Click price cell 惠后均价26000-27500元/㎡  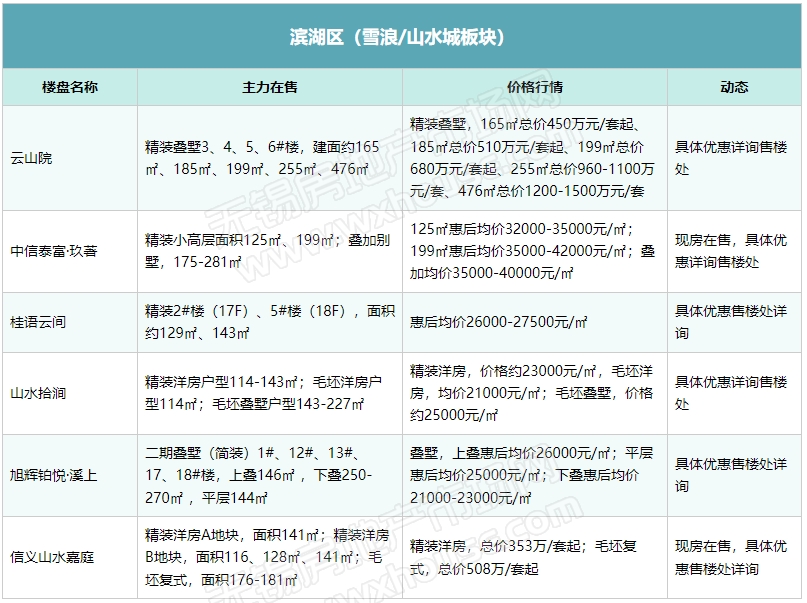coord(535,322)
